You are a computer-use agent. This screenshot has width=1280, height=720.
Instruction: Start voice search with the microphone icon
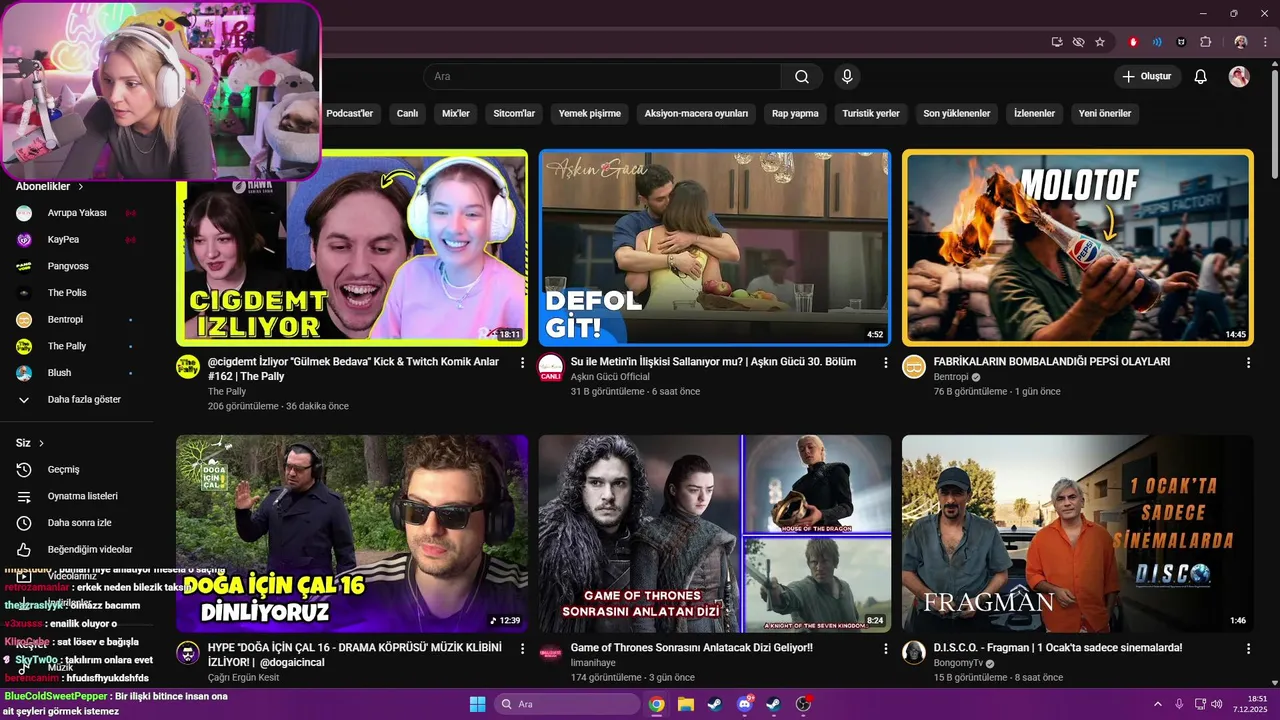coord(847,77)
